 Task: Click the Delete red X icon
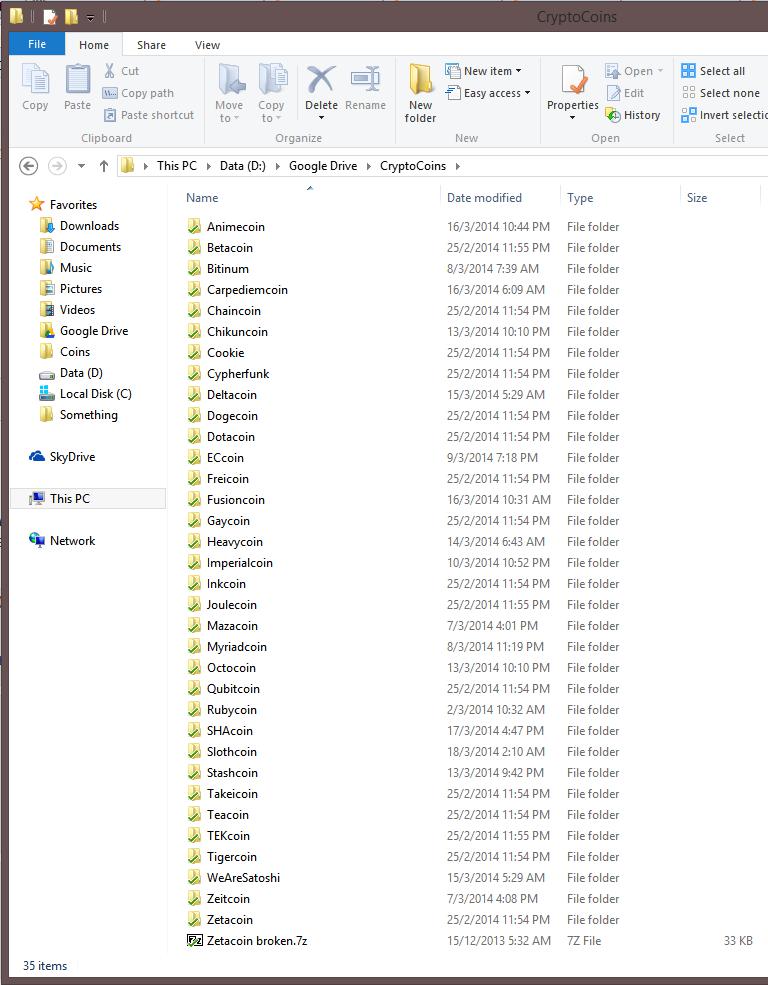321,80
